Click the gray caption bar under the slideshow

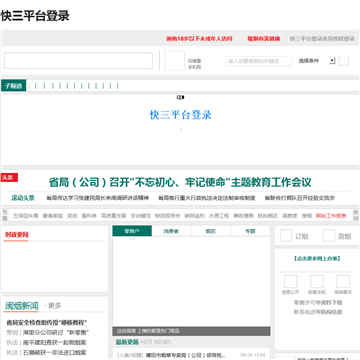(x=191, y=331)
